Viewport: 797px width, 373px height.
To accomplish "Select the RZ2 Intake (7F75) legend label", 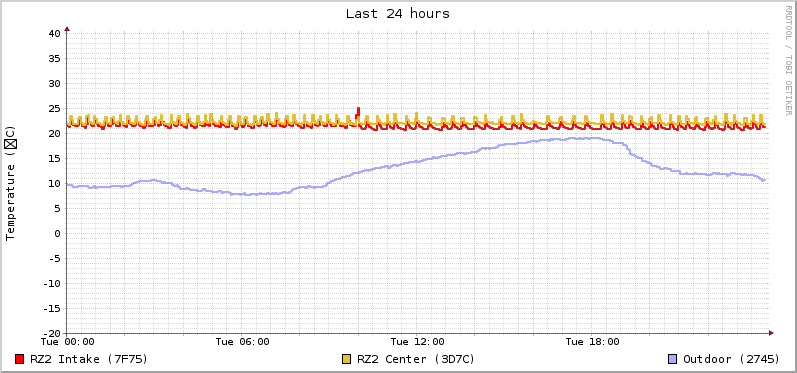I will pos(89,359).
